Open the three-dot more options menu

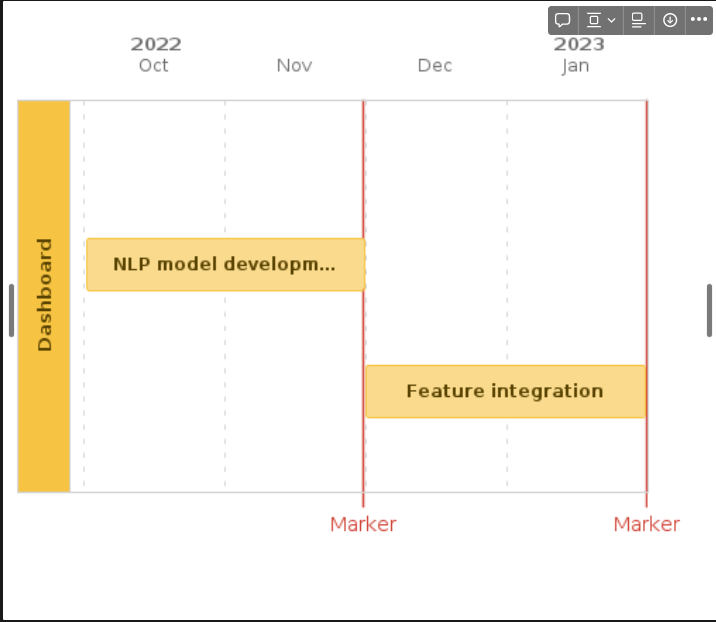pos(698,20)
